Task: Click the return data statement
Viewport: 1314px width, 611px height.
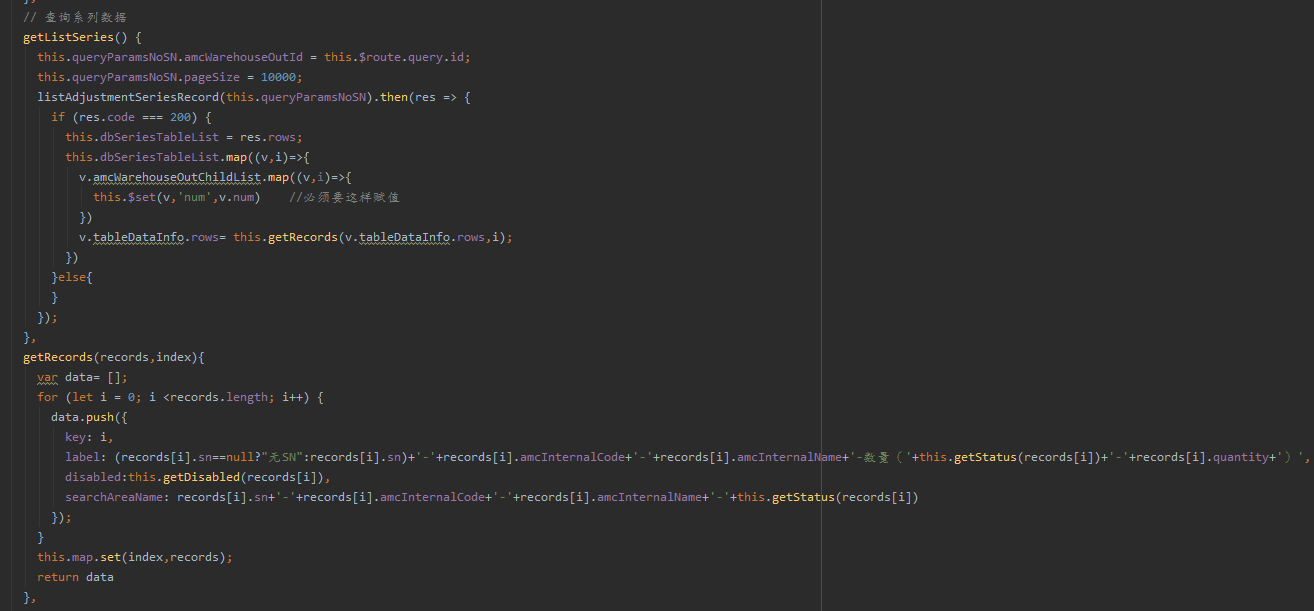Action: point(75,577)
